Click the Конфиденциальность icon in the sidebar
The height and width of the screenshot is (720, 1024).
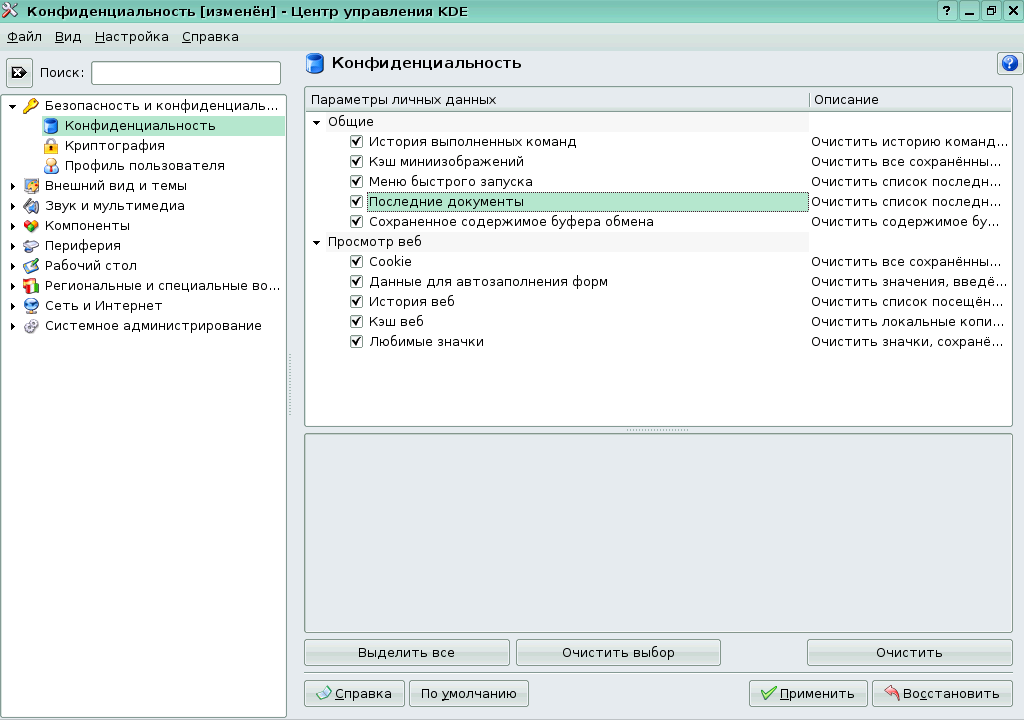52,126
